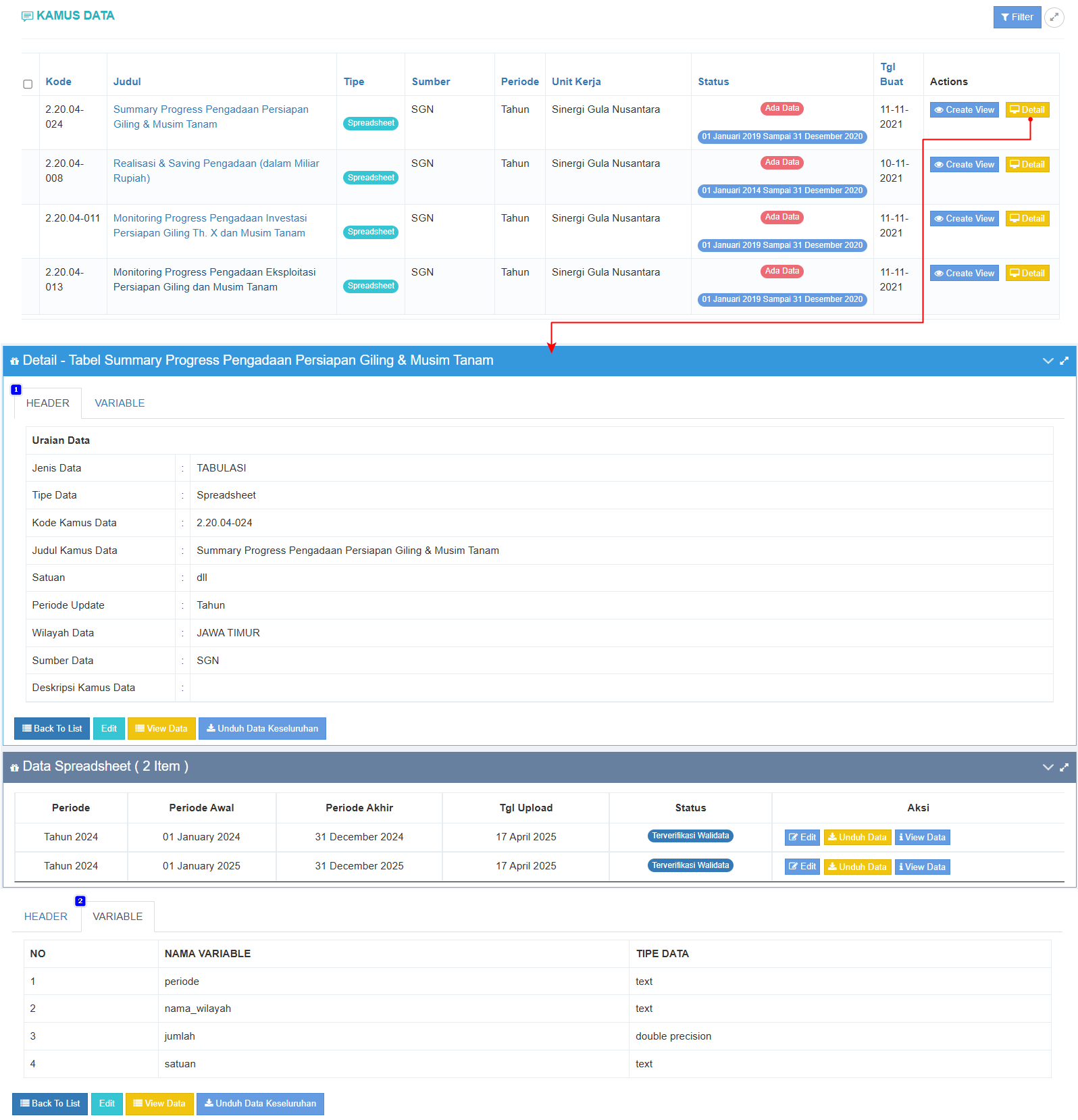Screen dimensions: 1078x1120
Task: Sort by Tgl Buat column header
Action: coord(891,74)
